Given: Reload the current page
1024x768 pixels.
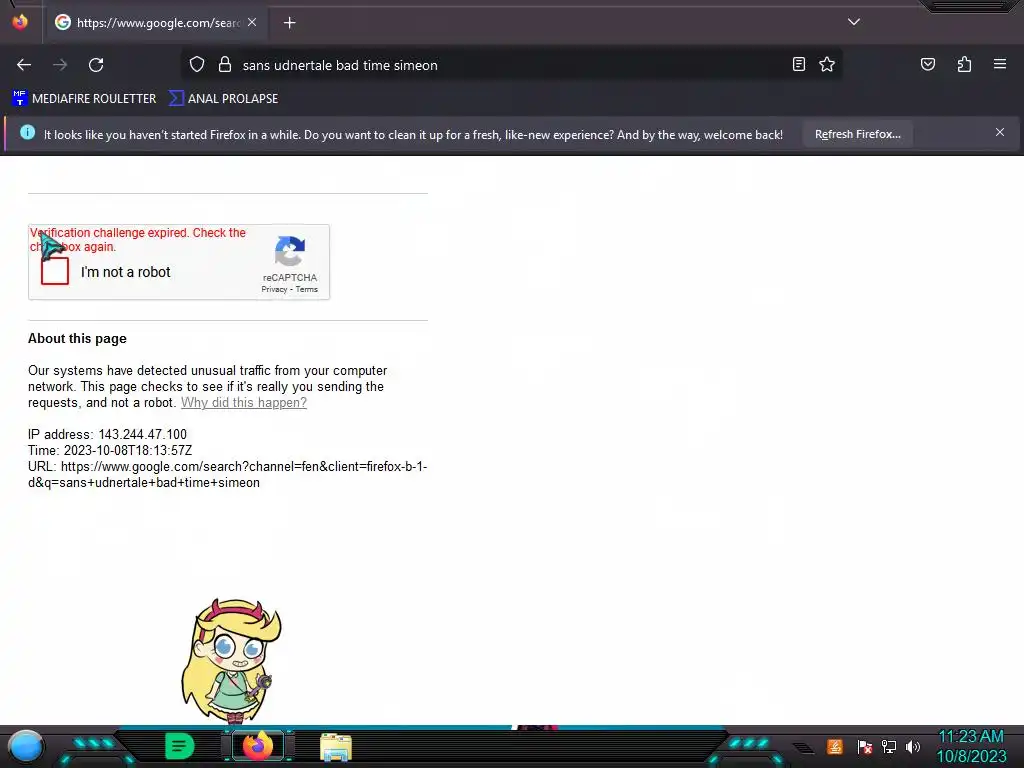Looking at the screenshot, I should [x=96, y=65].
